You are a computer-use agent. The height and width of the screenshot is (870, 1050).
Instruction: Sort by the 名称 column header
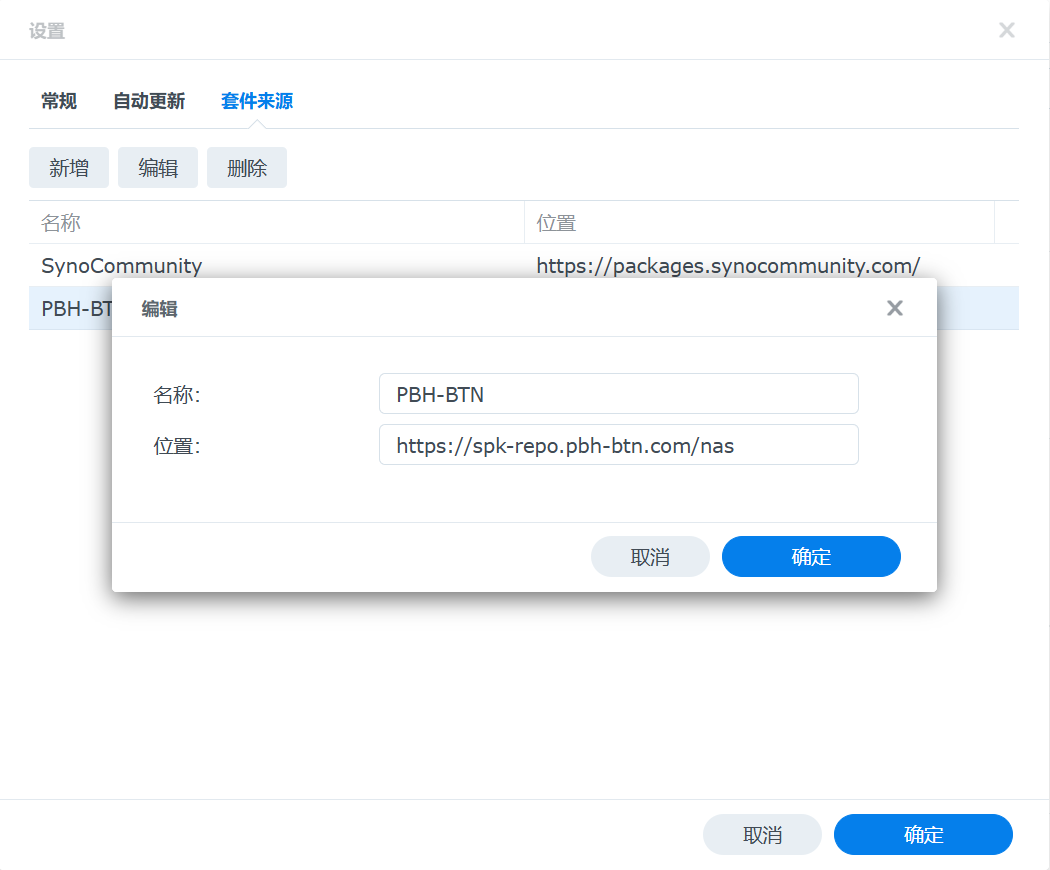click(276, 222)
